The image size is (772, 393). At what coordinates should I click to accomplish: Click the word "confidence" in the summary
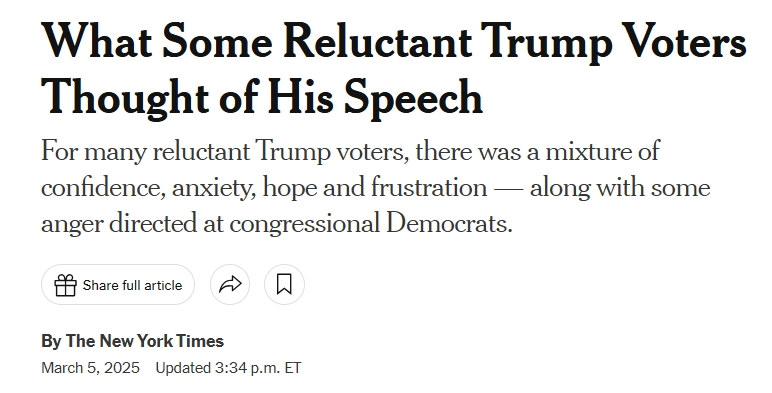pyautogui.click(x=103, y=188)
